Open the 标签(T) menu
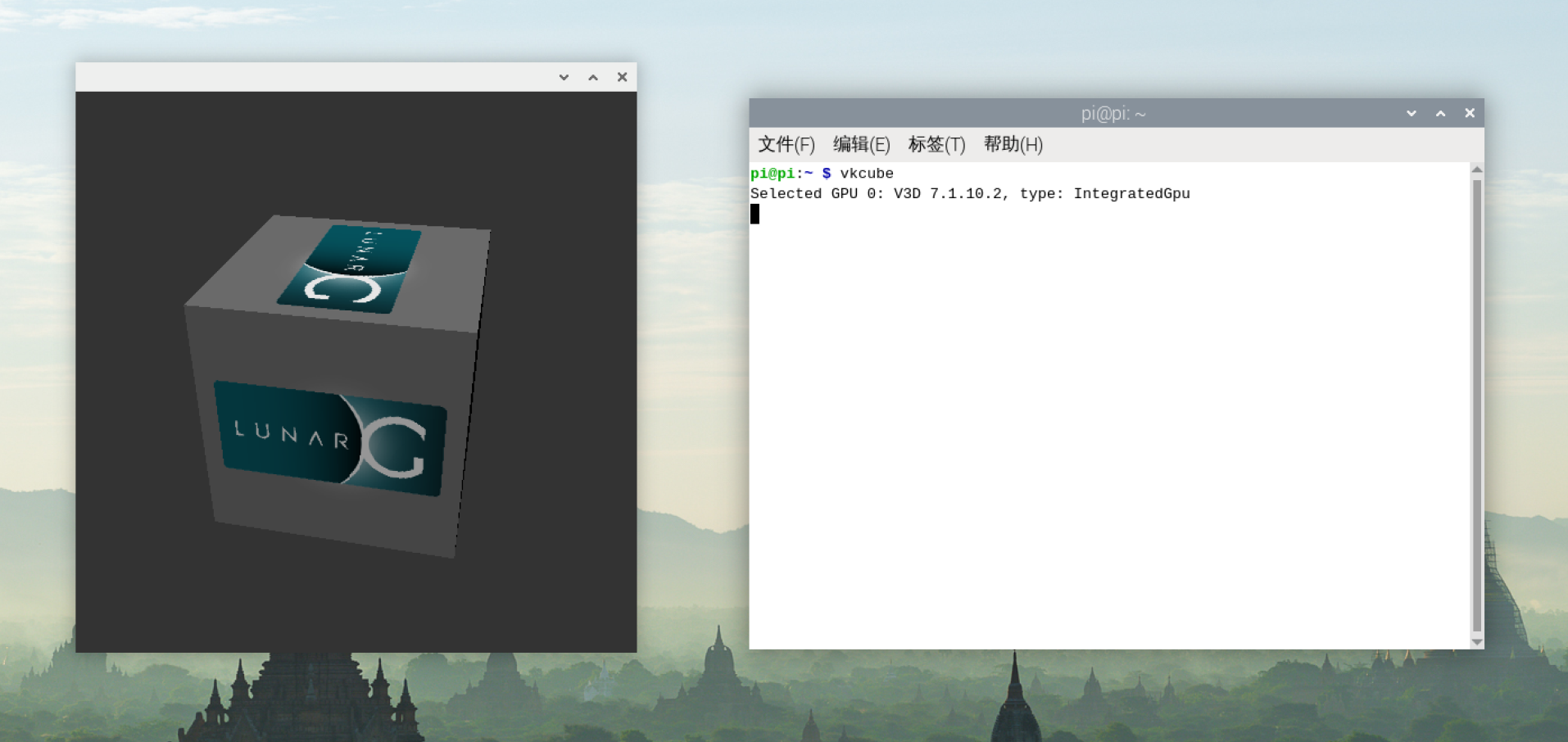 coord(936,145)
